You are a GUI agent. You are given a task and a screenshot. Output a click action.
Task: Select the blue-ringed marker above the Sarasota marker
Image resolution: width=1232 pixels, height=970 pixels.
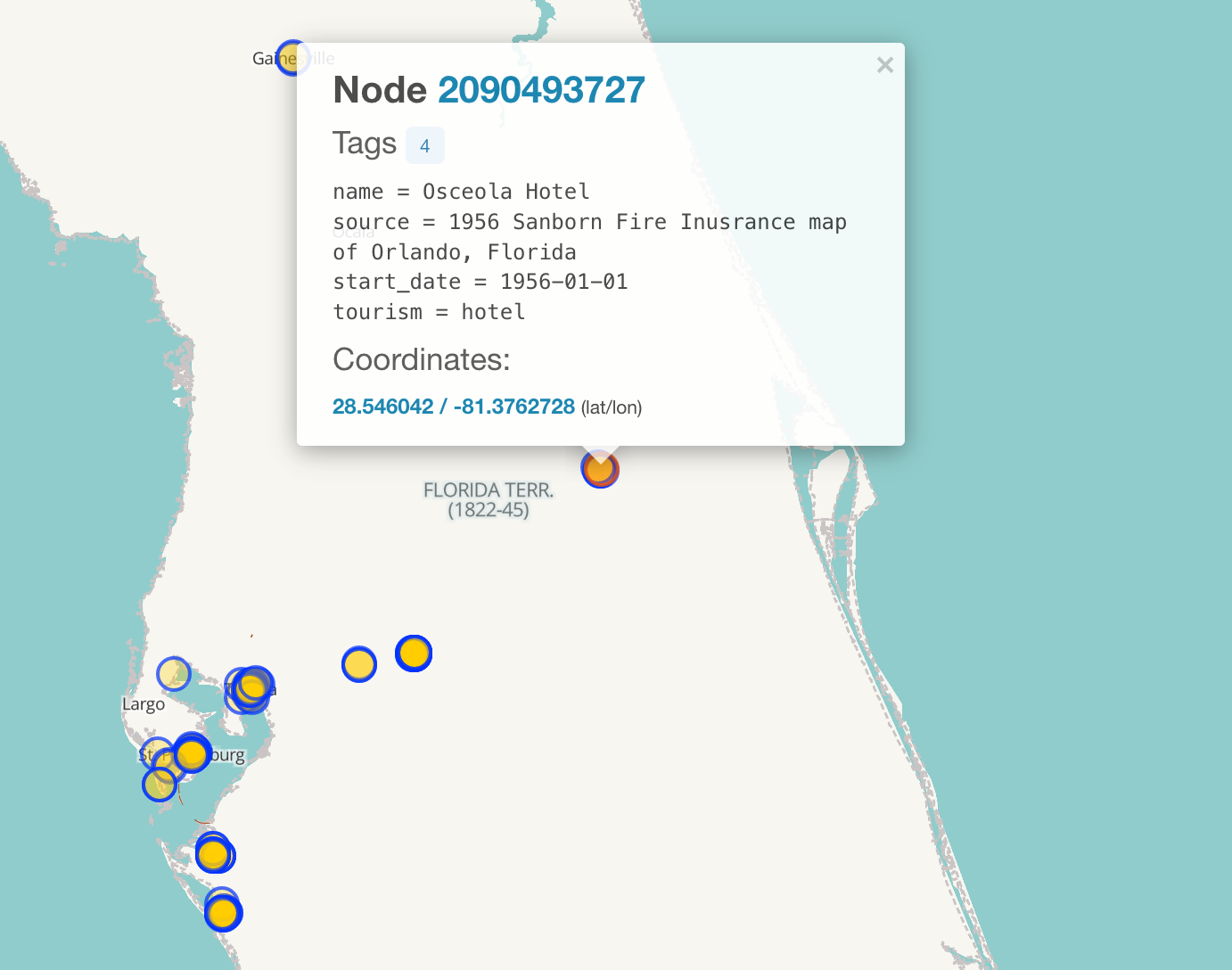[x=214, y=853]
